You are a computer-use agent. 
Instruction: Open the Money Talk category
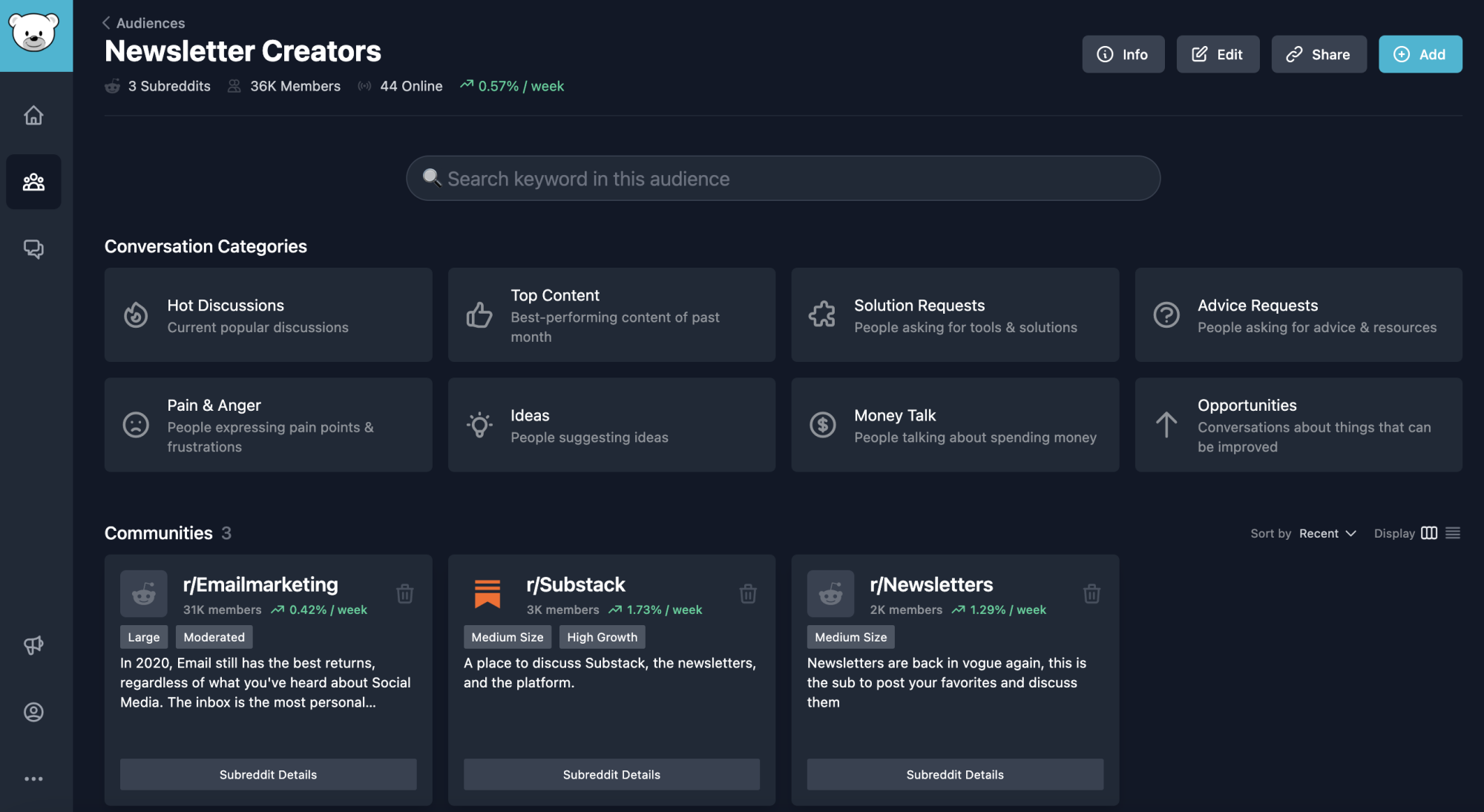click(954, 425)
